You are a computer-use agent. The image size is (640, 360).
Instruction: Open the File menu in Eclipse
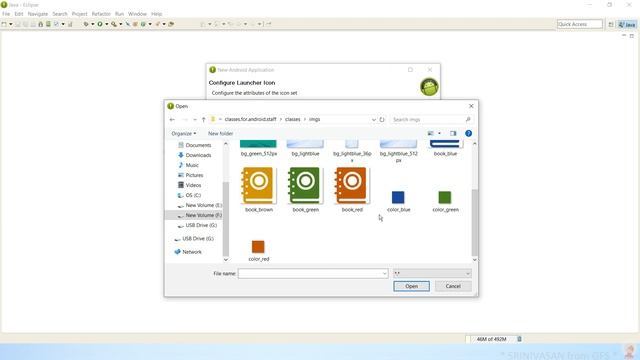tap(6, 14)
